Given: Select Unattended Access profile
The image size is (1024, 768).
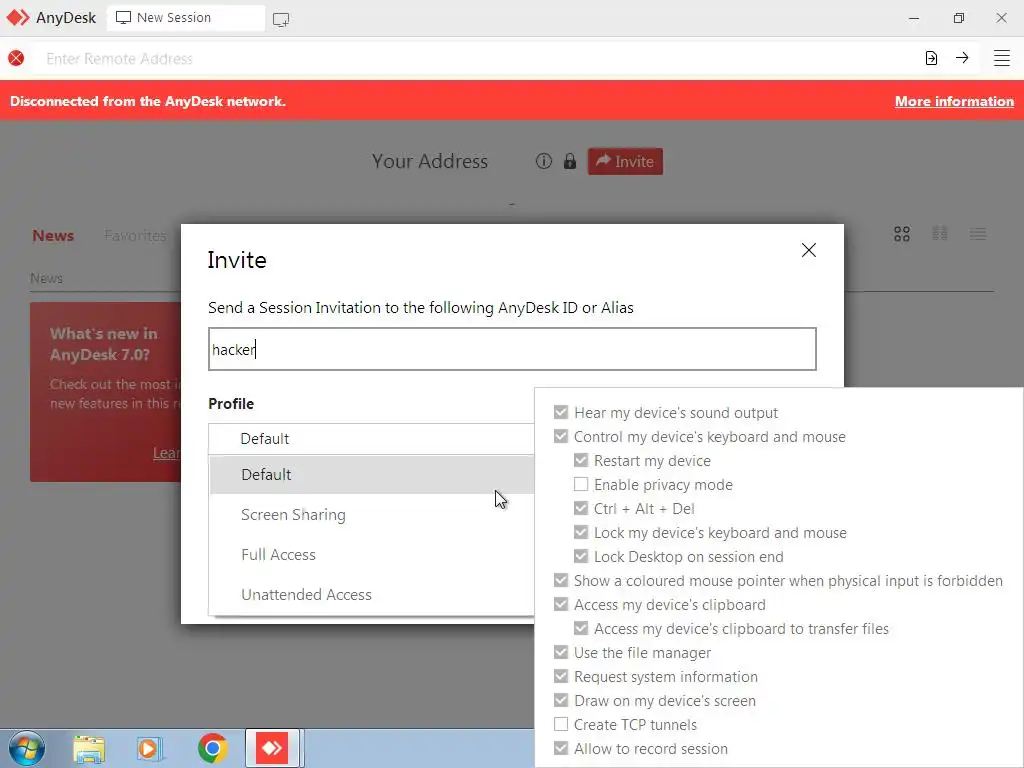Looking at the screenshot, I should 372,594.
